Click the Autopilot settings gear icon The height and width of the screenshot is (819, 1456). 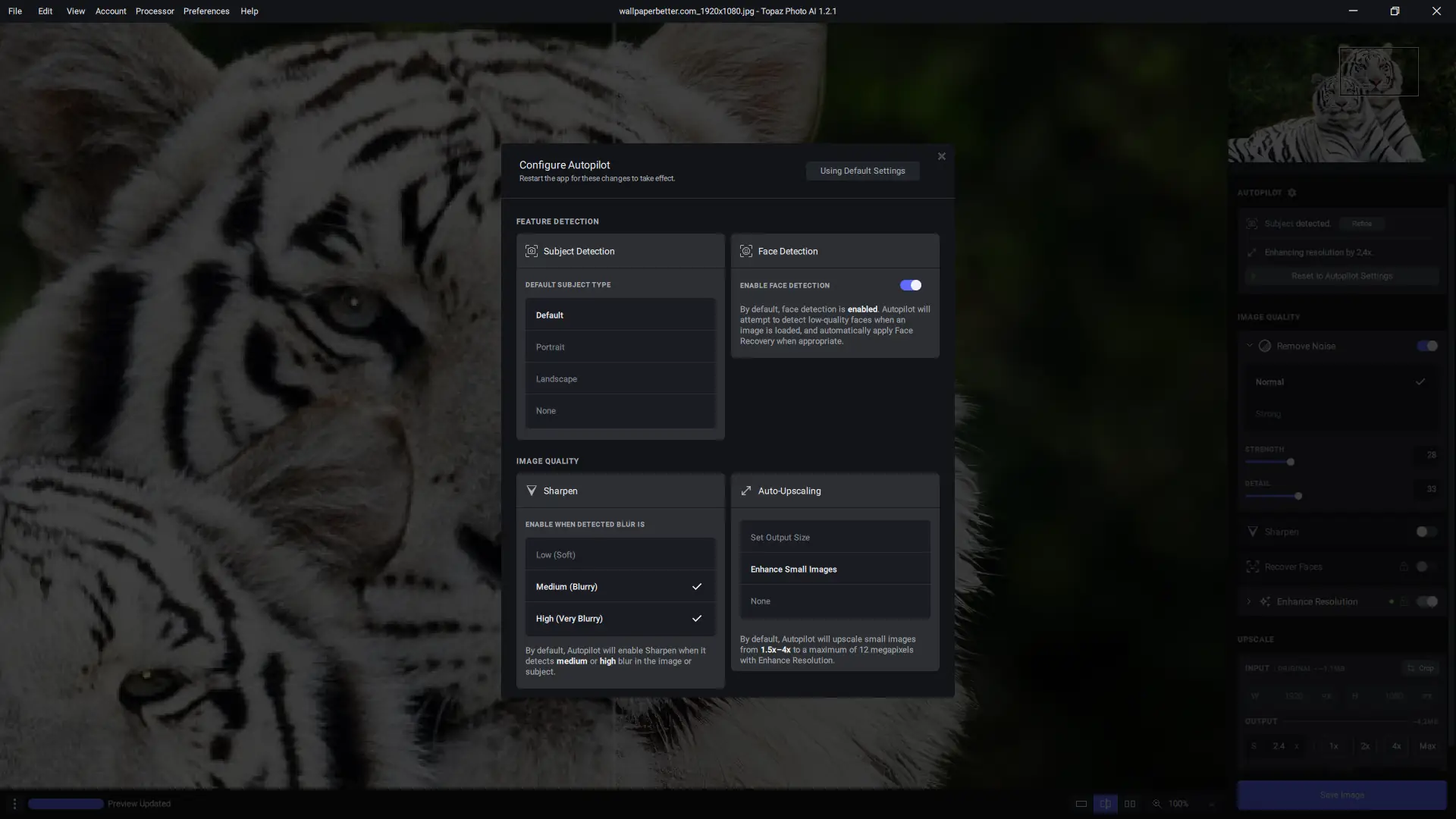[x=1292, y=193]
